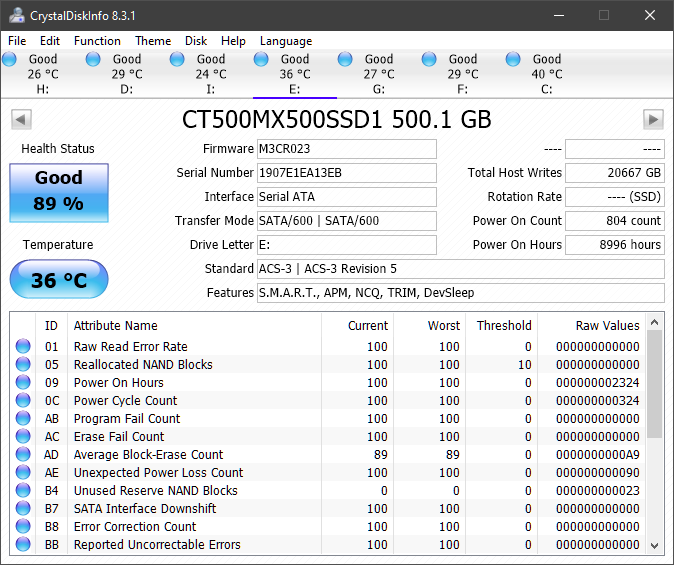
Task: Click scrollbar down arrow in attribute list
Action: coord(655,546)
